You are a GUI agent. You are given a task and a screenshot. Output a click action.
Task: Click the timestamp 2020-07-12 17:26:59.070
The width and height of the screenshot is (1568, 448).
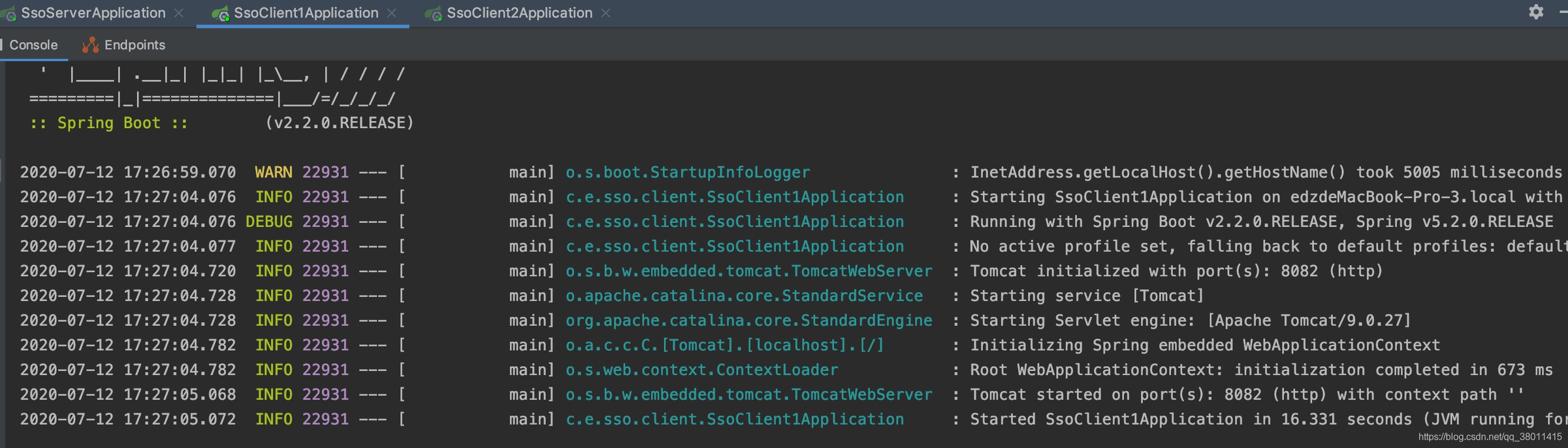(x=128, y=172)
